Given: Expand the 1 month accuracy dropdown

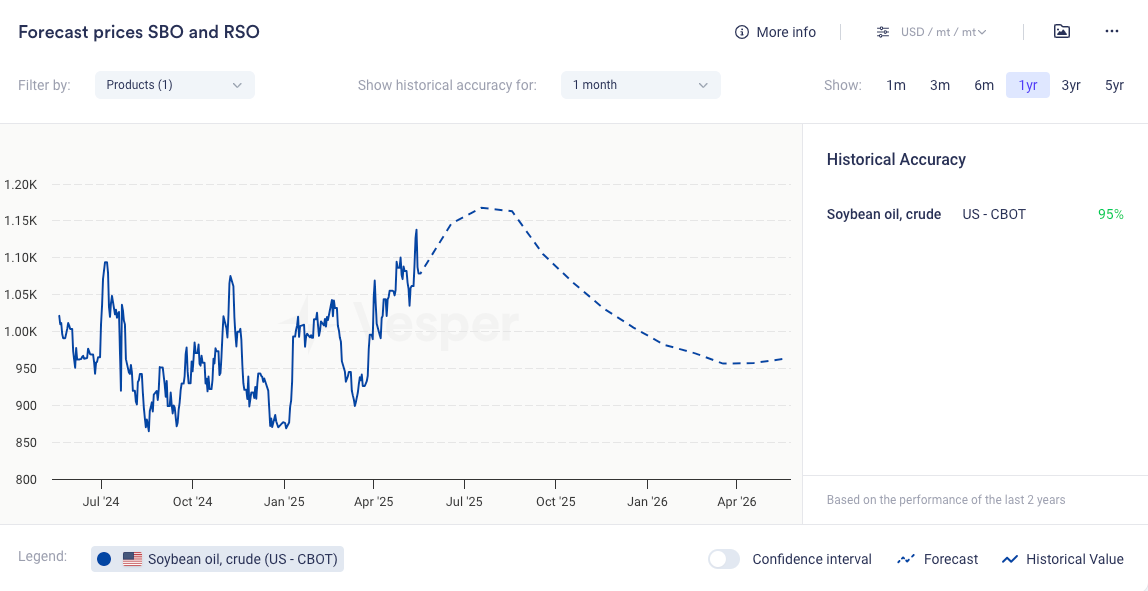Looking at the screenshot, I should click(640, 85).
